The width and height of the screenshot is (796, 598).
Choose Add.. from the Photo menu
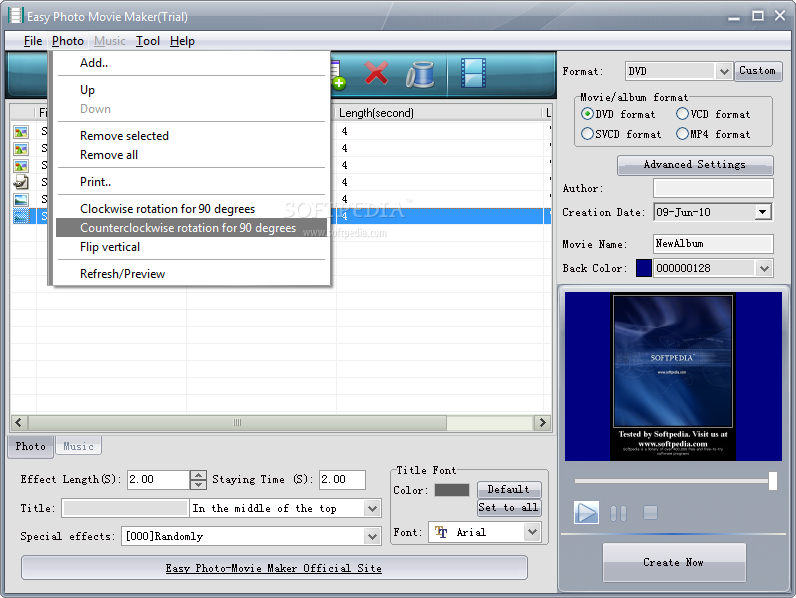(x=191, y=63)
